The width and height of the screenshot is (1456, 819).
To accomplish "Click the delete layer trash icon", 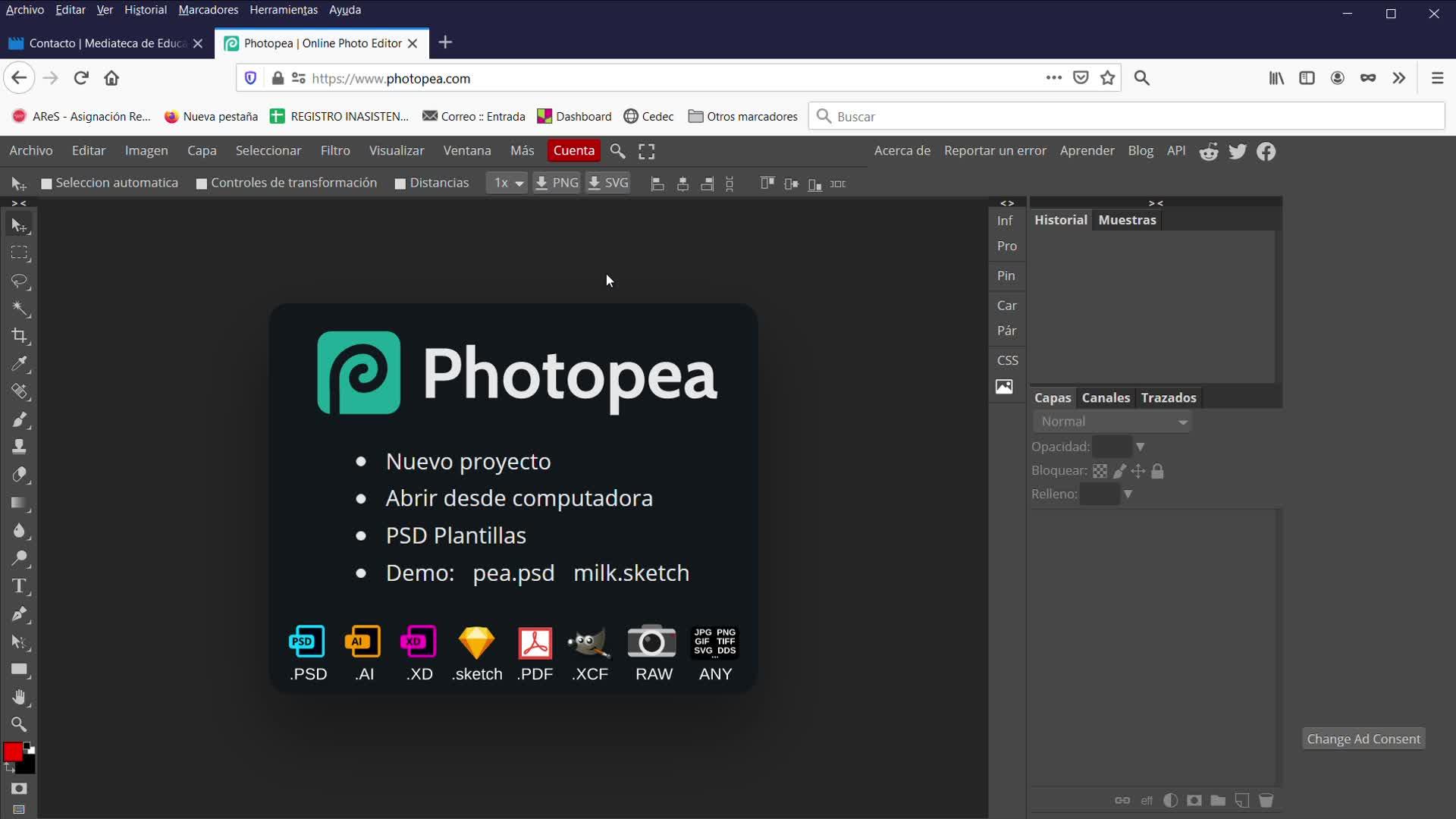I will click(1266, 801).
